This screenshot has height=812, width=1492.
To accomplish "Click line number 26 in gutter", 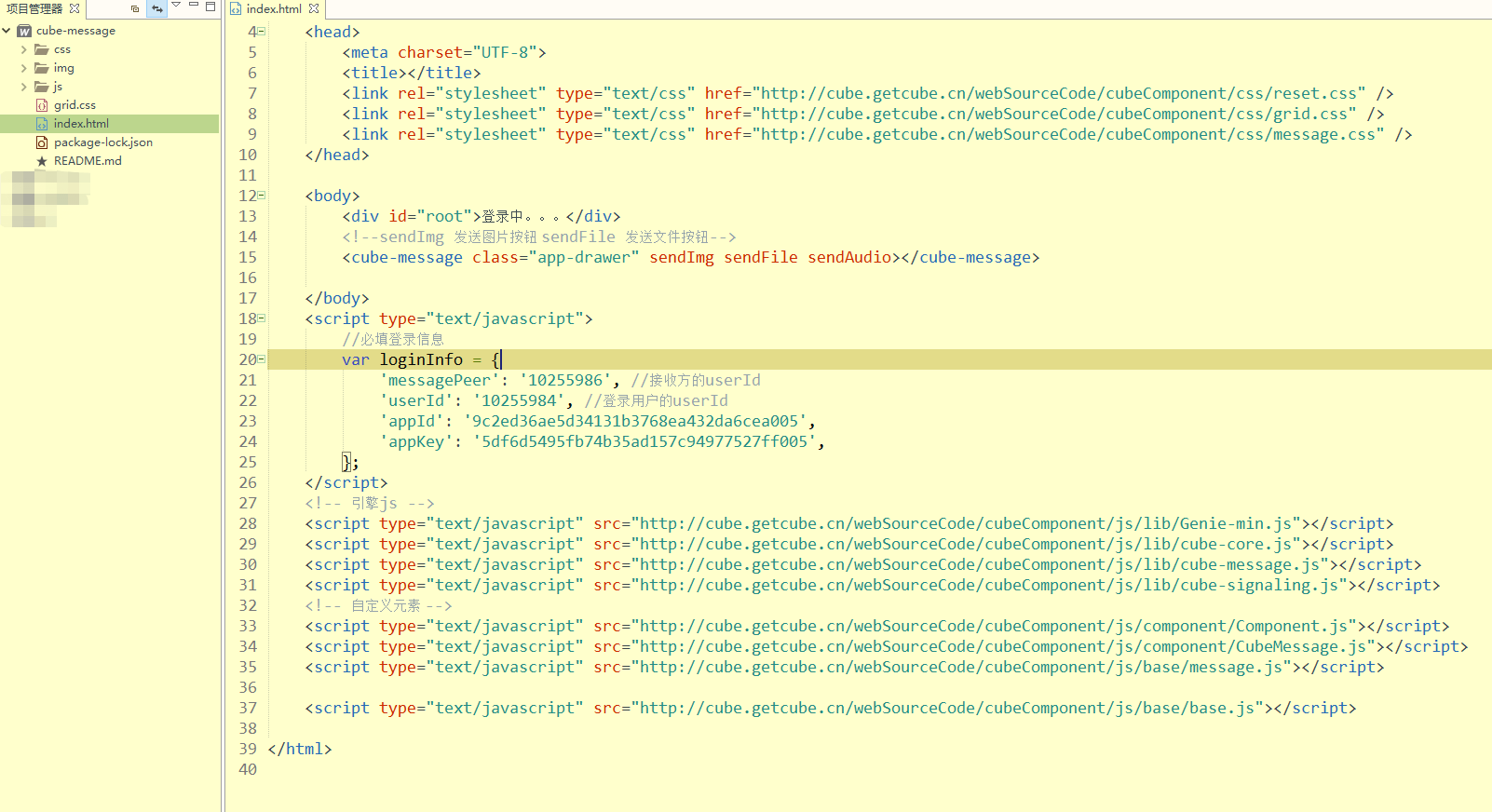I will tap(248, 482).
